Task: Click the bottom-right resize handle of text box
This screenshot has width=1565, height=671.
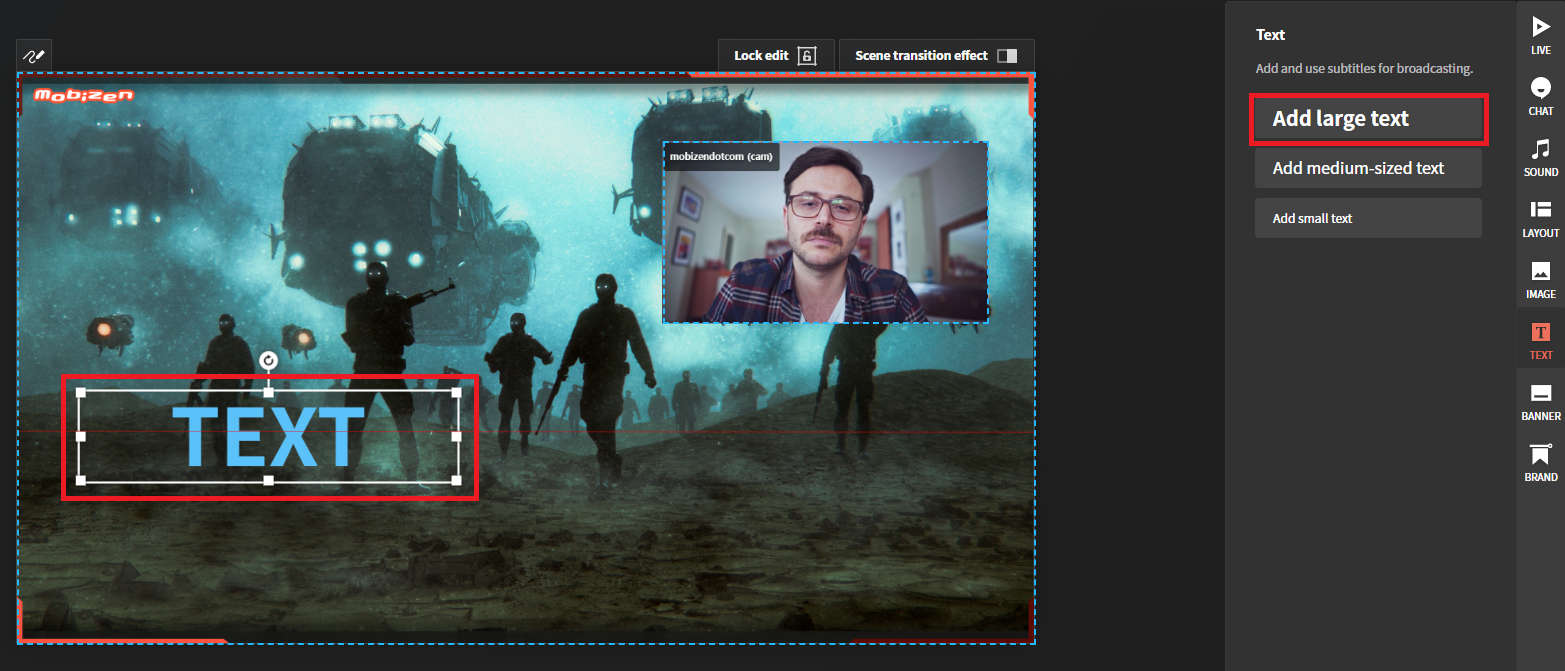Action: click(x=456, y=481)
